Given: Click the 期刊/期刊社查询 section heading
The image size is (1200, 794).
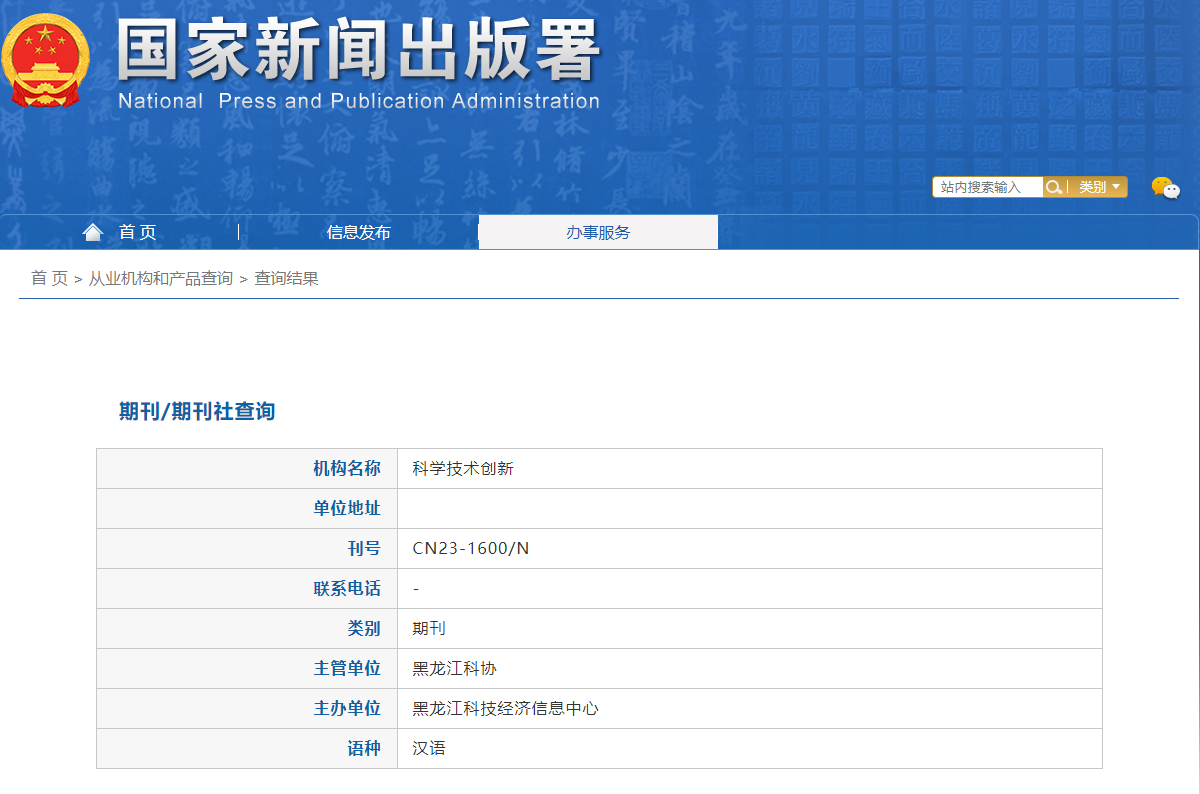Looking at the screenshot, I should (x=197, y=411).
